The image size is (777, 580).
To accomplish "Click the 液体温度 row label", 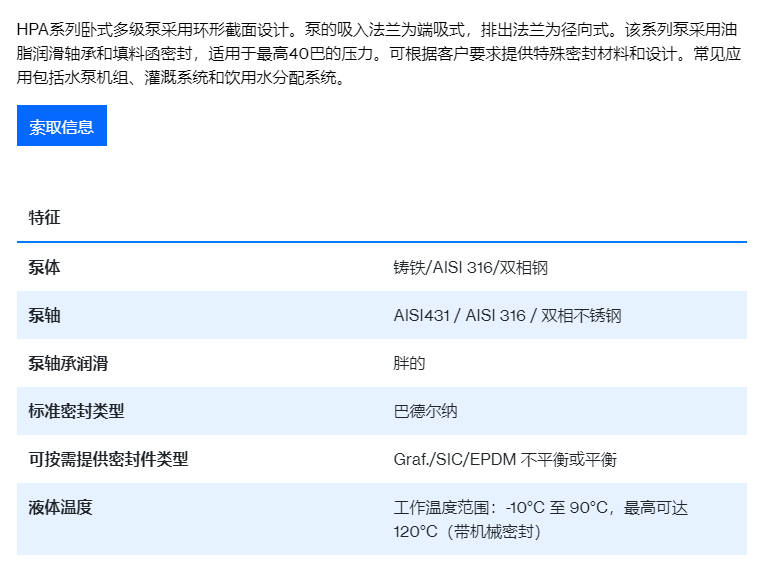I will click(60, 507).
